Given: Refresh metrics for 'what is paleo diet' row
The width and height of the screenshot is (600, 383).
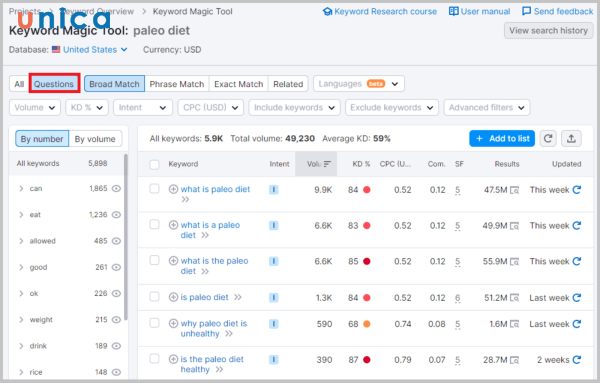Looking at the screenshot, I should [x=577, y=190].
